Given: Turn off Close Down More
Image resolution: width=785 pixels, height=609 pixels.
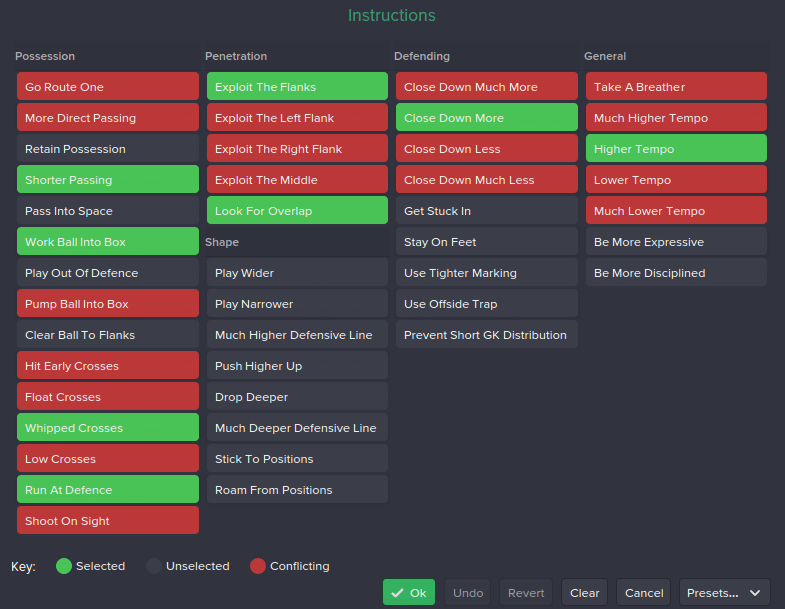Looking at the screenshot, I should (x=487, y=118).
